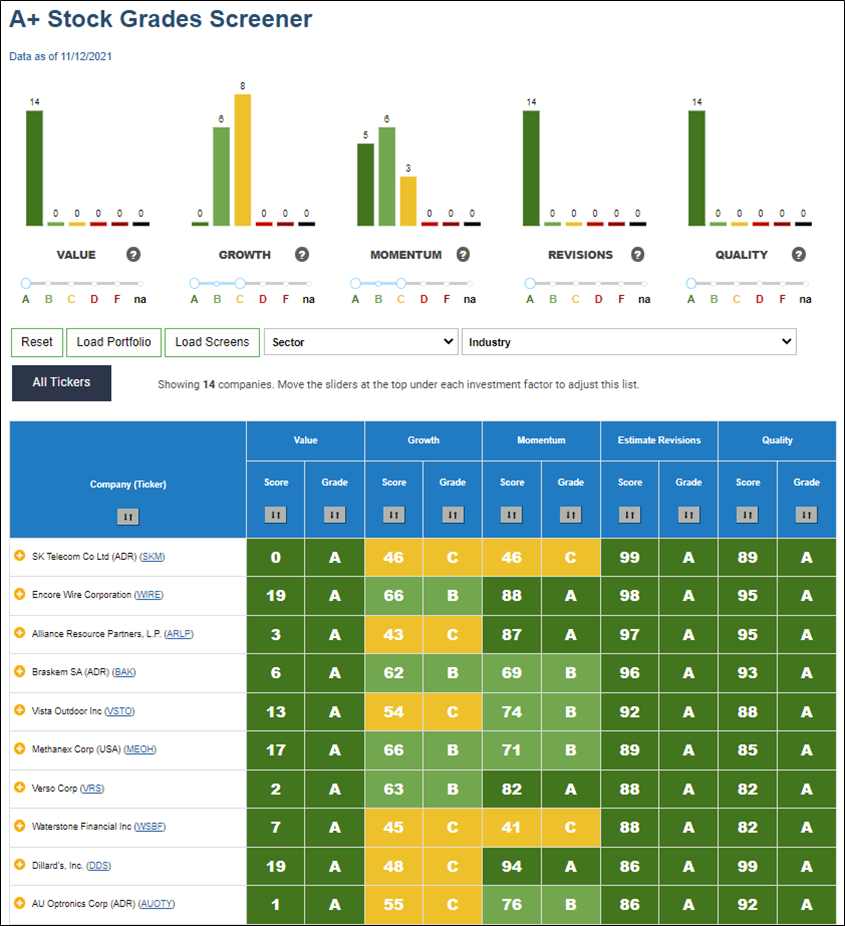Screen dimensions: 845x926
Task: Sort by Momentum Score column icon
Action: click(511, 515)
